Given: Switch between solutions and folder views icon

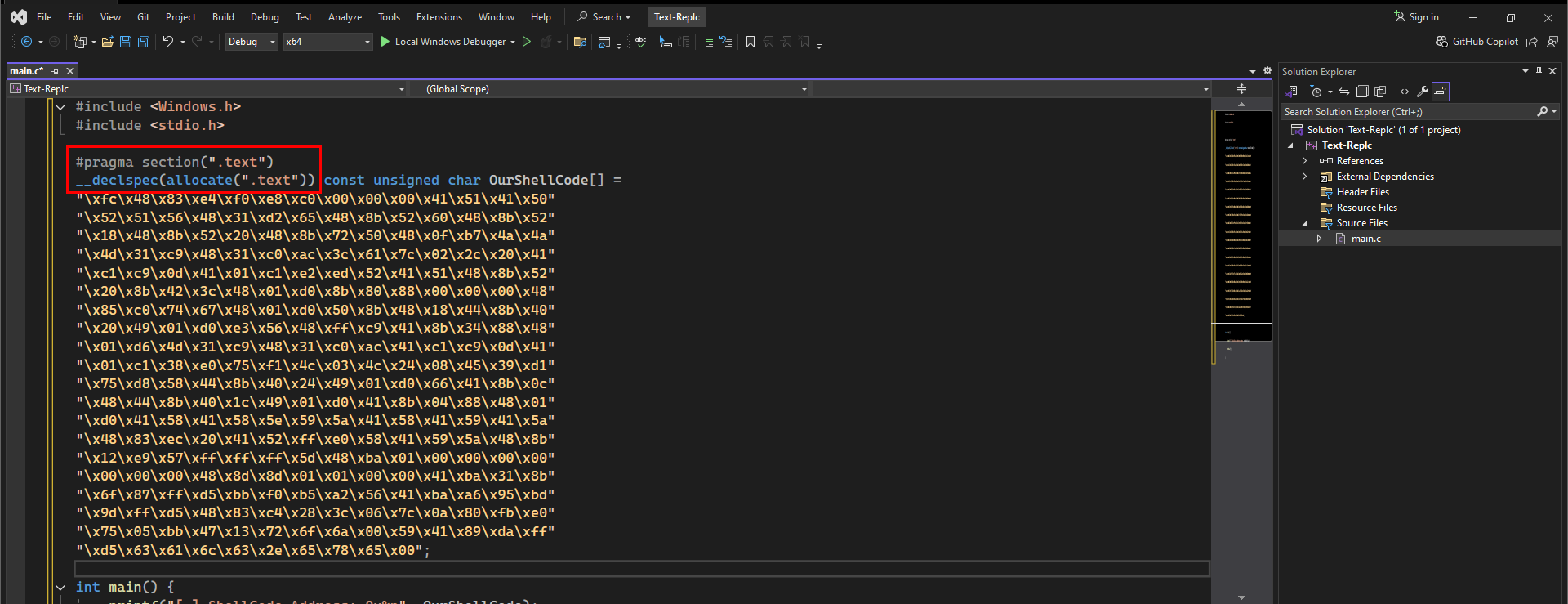Looking at the screenshot, I should coord(1292,92).
